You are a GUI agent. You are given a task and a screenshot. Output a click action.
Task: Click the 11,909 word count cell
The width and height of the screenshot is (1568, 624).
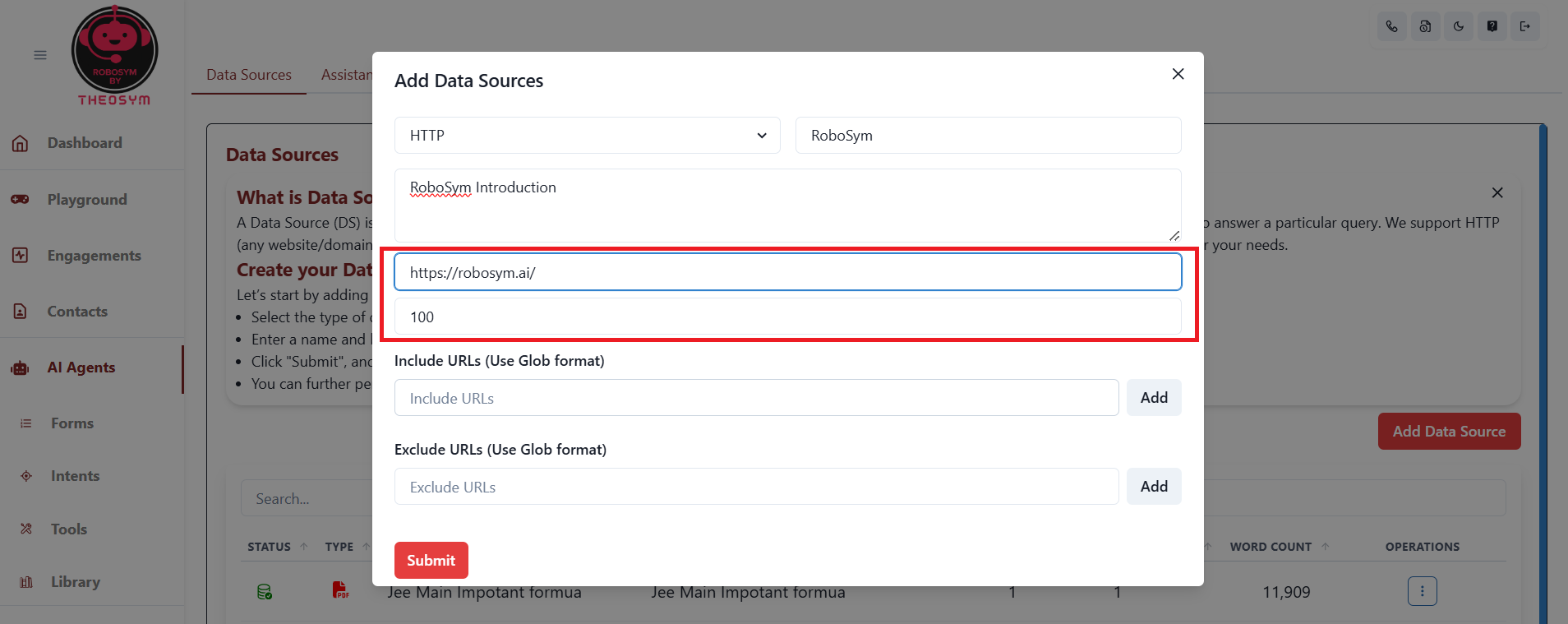[x=1286, y=592]
